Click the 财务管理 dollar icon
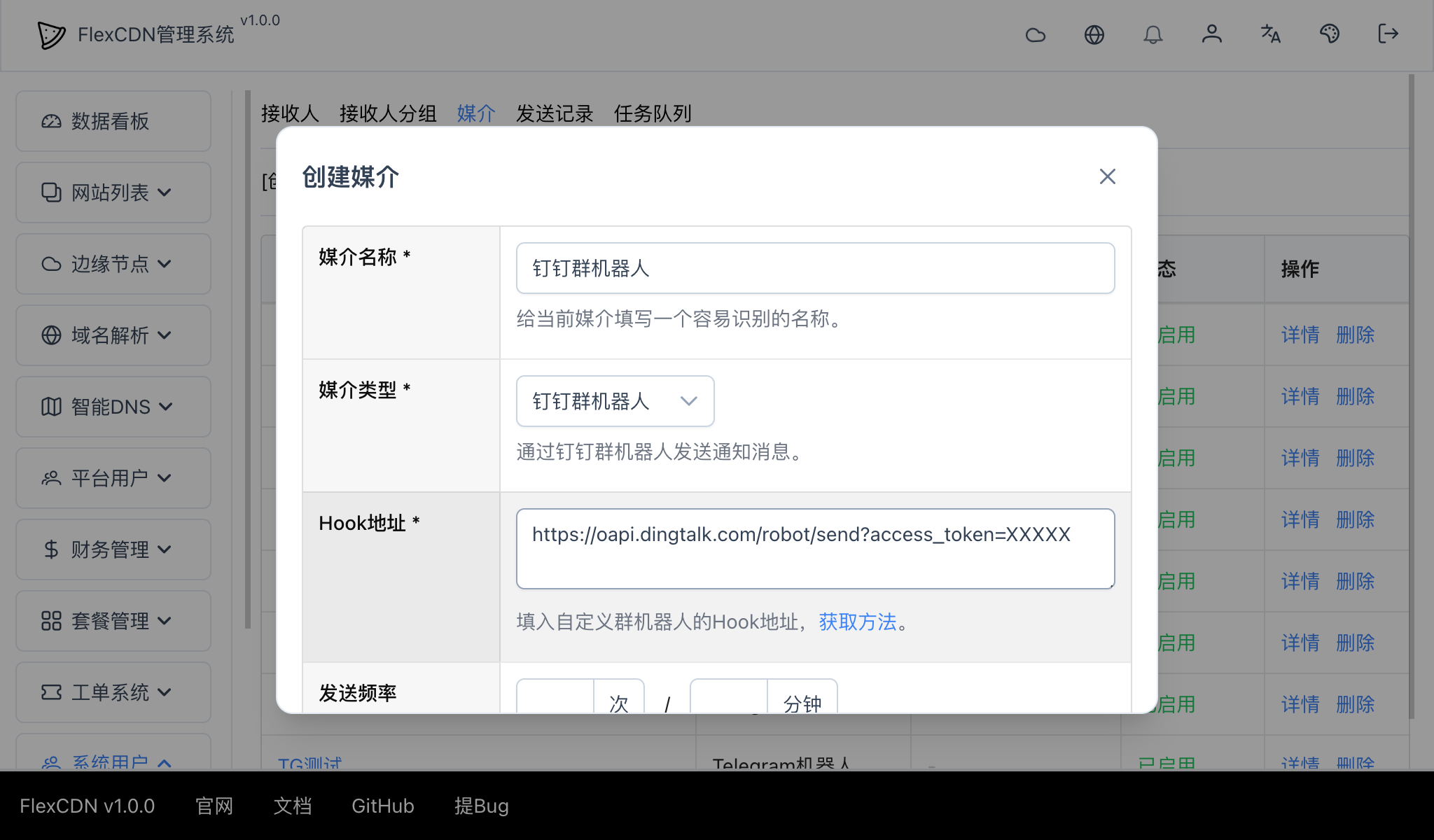This screenshot has width=1434, height=840. 50,549
